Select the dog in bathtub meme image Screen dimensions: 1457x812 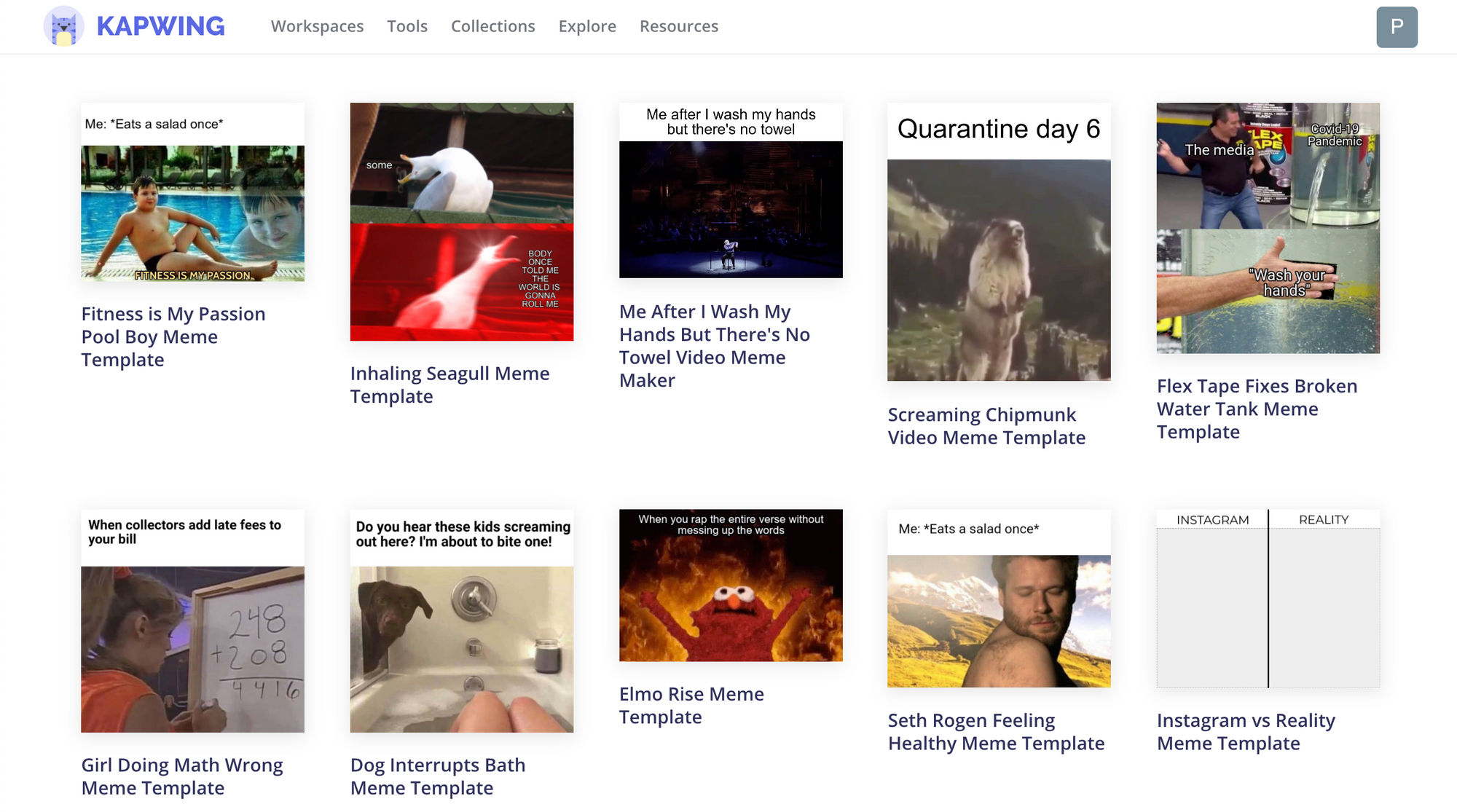(461, 620)
